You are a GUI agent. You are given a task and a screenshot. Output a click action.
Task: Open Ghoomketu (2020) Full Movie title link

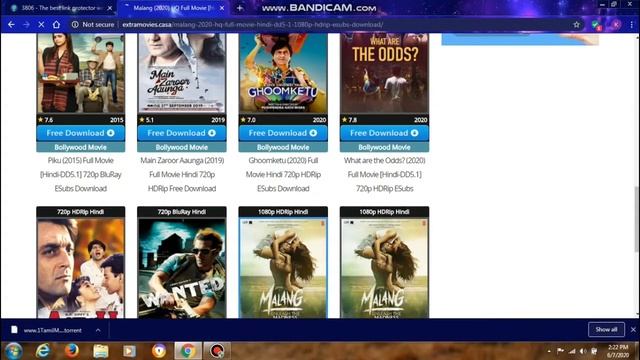[283, 174]
